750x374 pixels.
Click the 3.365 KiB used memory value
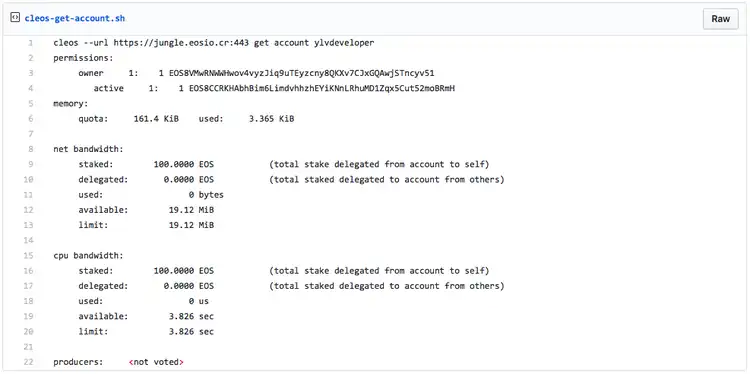272,119
